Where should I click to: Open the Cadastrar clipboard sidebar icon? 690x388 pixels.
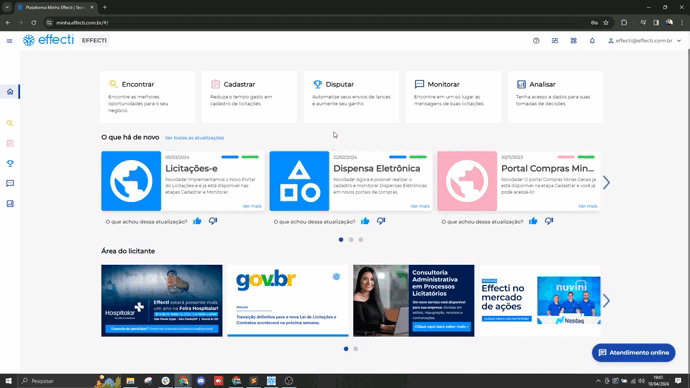tap(10, 143)
